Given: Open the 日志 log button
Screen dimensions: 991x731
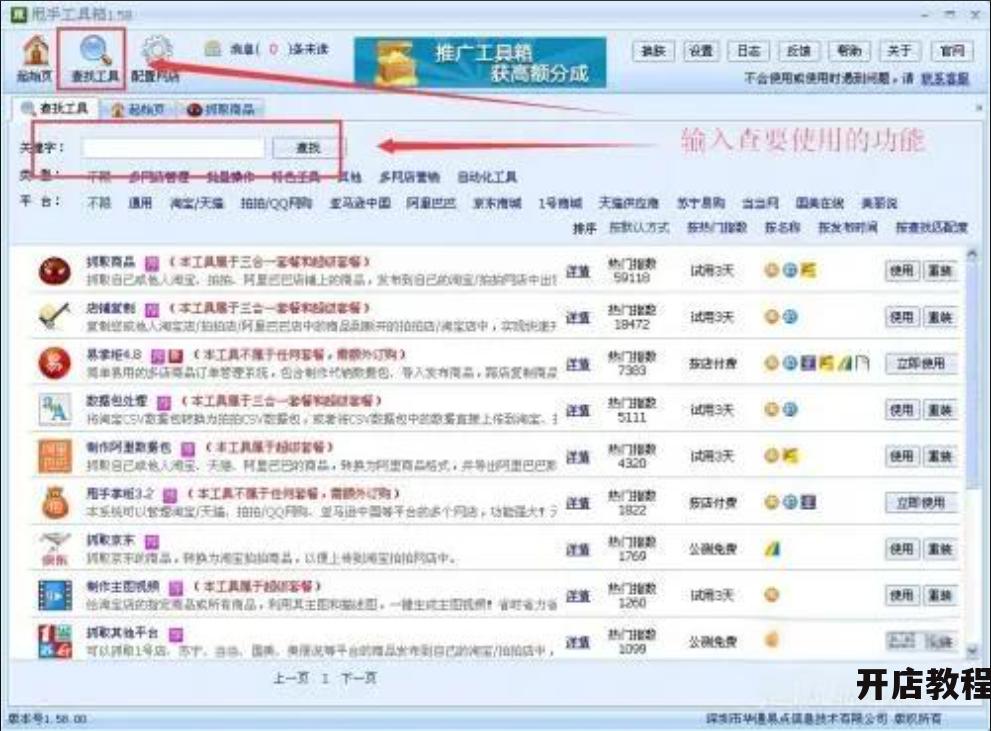Looking at the screenshot, I should (749, 51).
